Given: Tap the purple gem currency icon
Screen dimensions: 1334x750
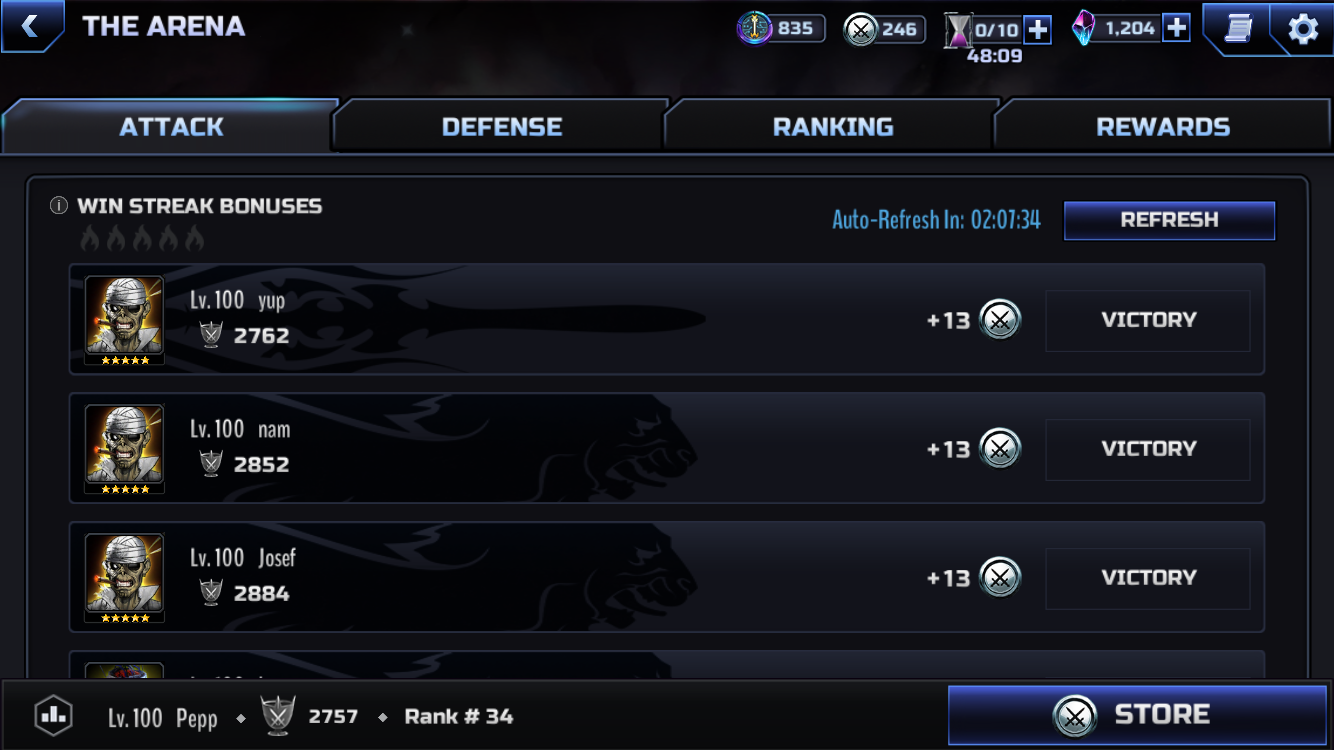Looking at the screenshot, I should pyautogui.click(x=1083, y=28).
